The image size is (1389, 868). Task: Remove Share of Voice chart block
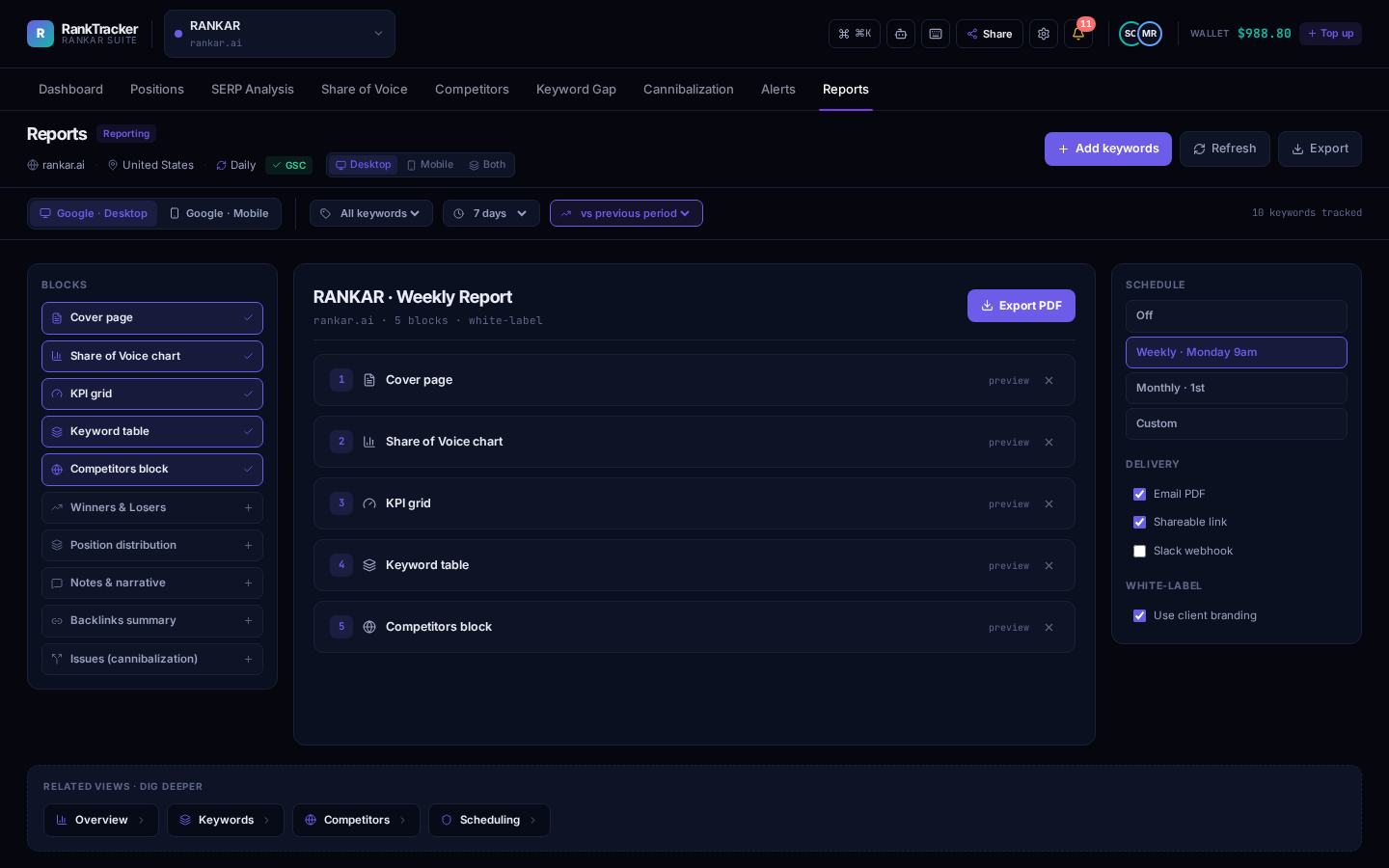click(x=1049, y=442)
